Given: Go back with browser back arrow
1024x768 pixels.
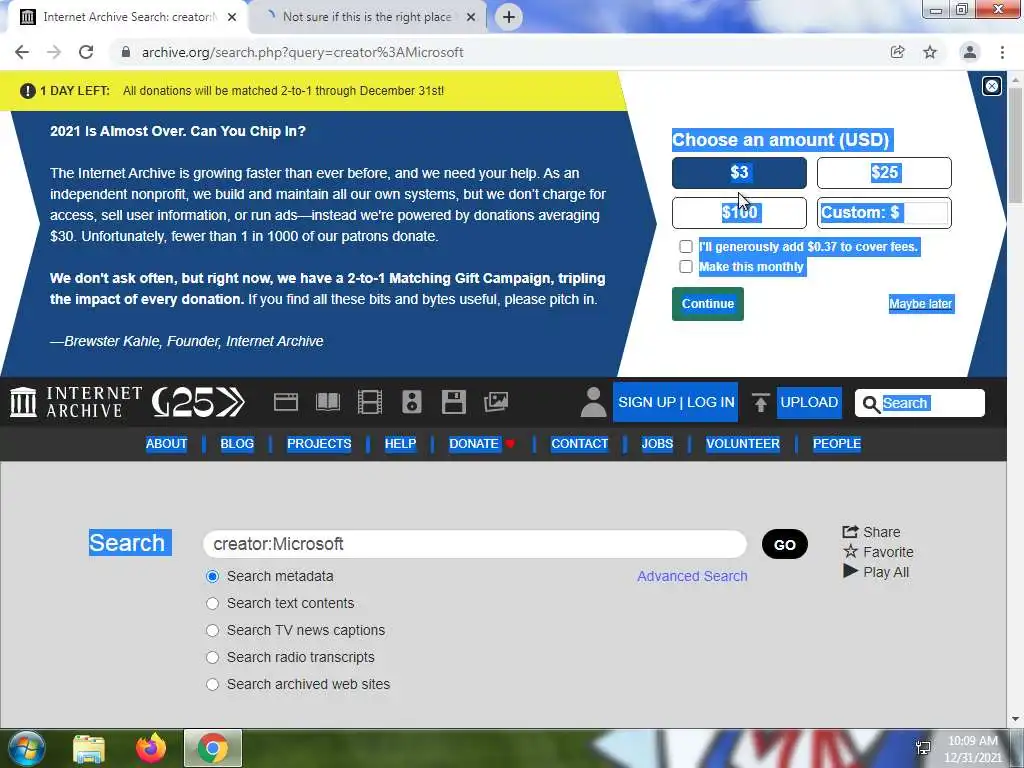Looking at the screenshot, I should (22, 52).
